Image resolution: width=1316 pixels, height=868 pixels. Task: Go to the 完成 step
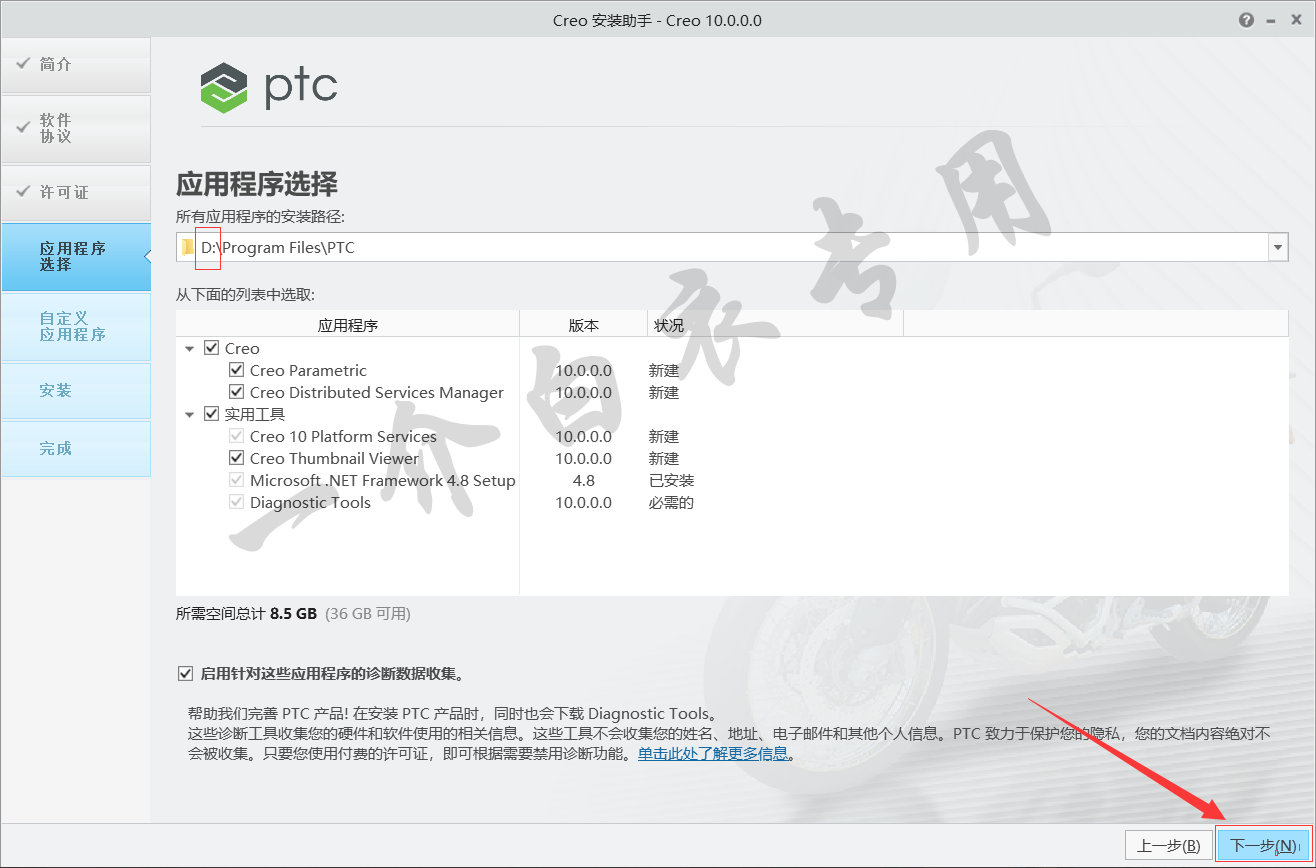76,449
